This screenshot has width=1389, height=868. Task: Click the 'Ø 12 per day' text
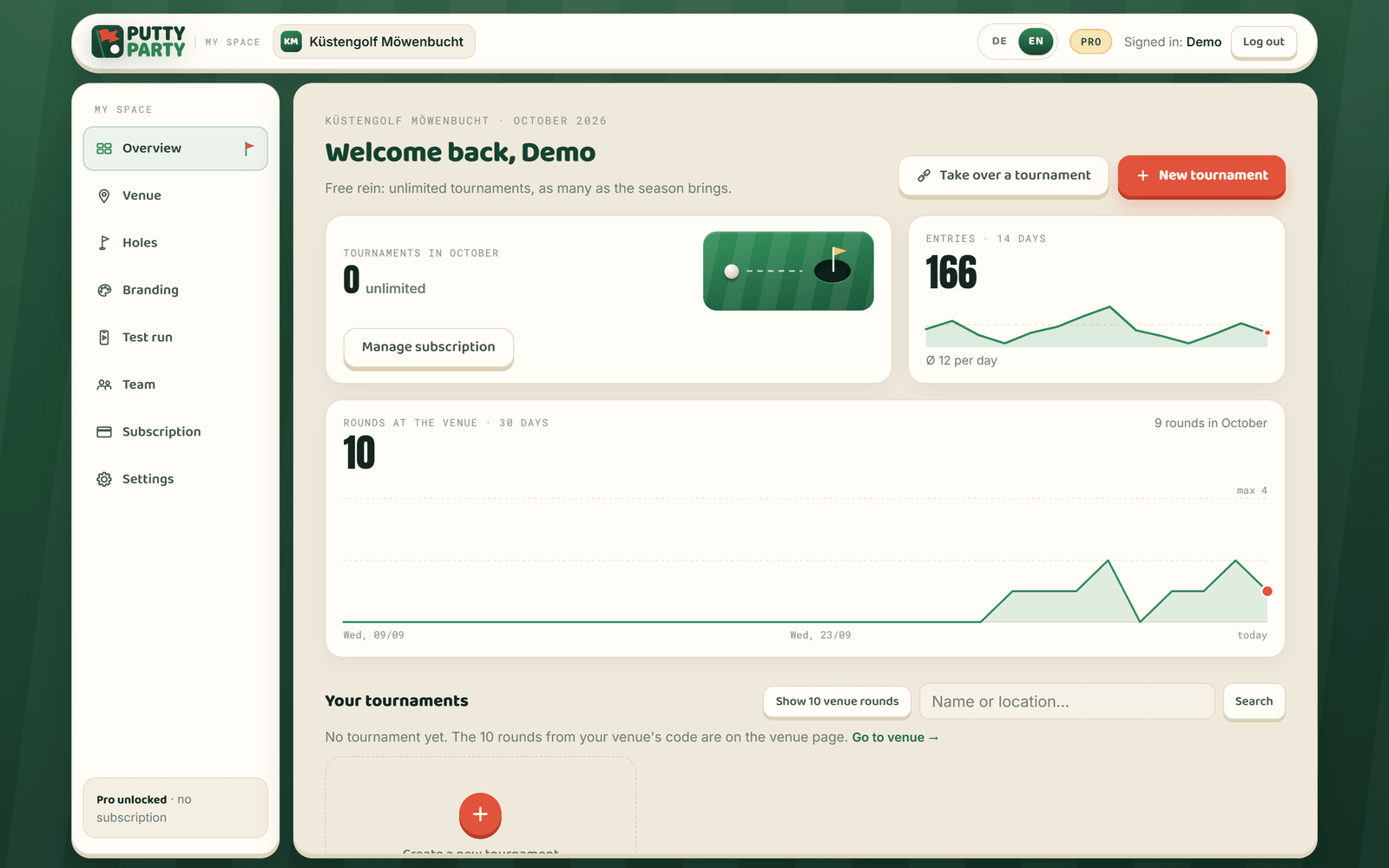pos(961,361)
